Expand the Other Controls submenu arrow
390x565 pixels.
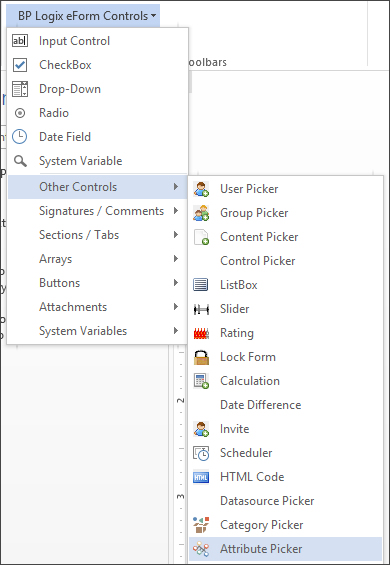(x=176, y=187)
